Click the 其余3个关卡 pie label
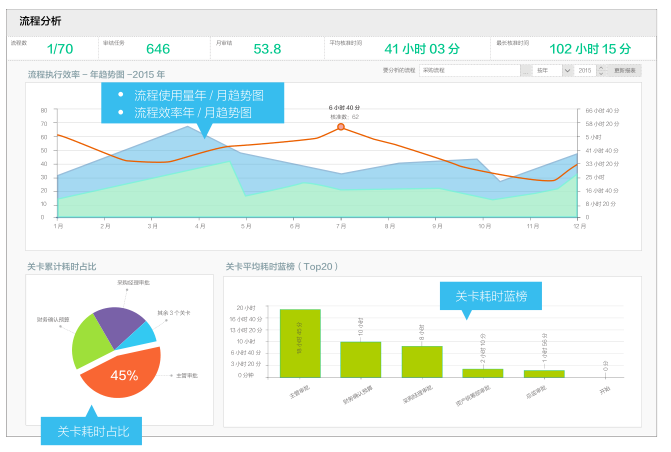 pyautogui.click(x=174, y=313)
